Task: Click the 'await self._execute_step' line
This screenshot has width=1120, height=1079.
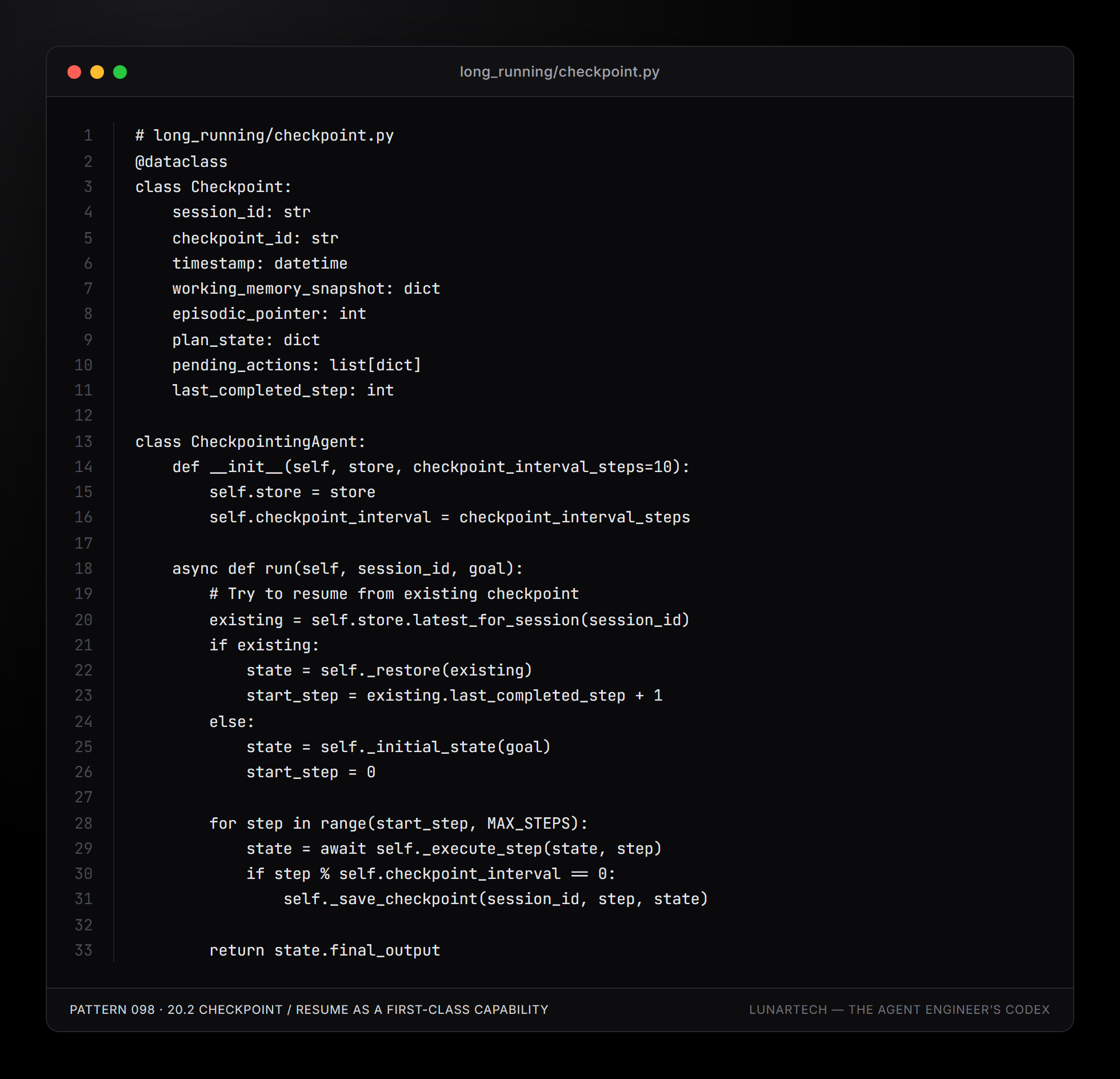Action: [454, 849]
